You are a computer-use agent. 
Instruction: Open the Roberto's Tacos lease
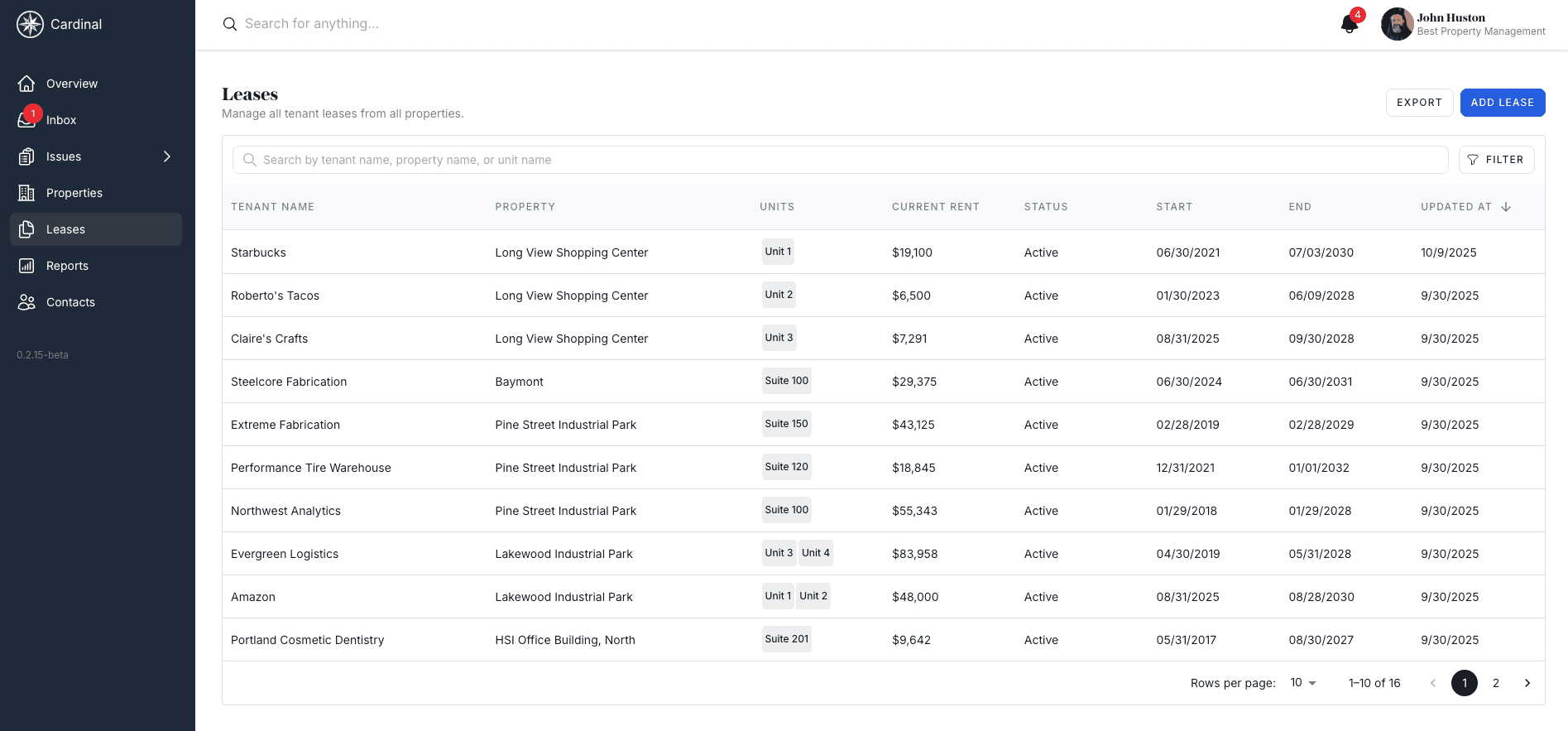click(883, 296)
